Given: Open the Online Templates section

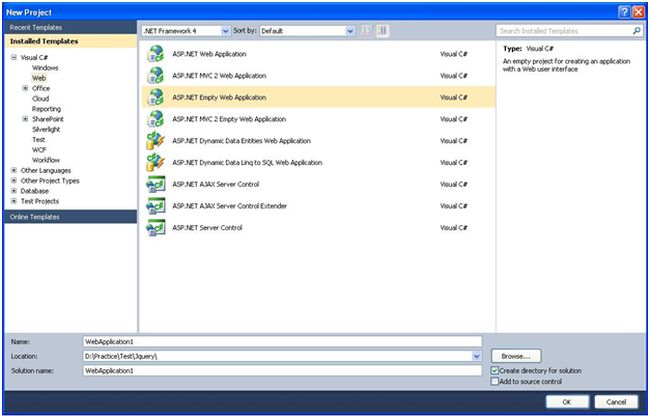Looking at the screenshot, I should click(70, 217).
